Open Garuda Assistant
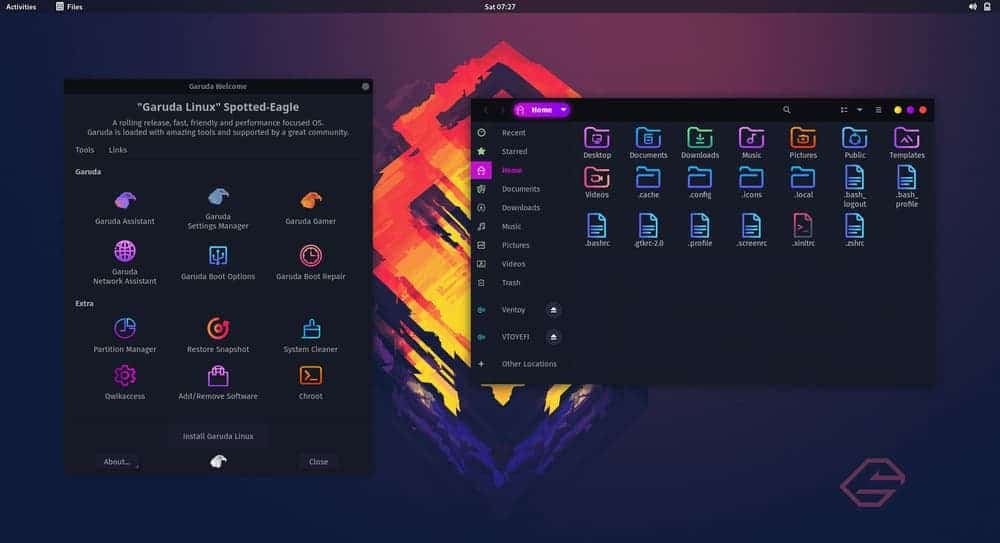 [124, 207]
